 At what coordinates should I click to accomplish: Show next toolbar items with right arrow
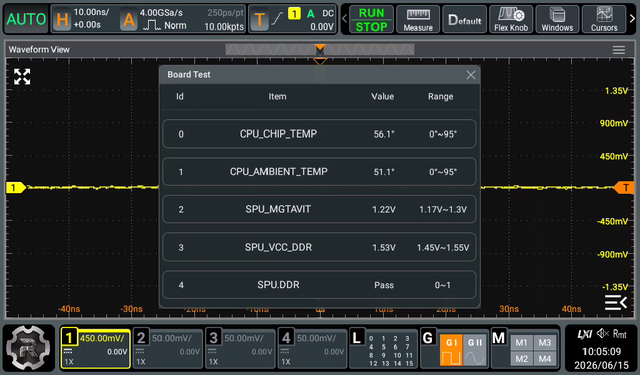pyautogui.click(x=632, y=19)
